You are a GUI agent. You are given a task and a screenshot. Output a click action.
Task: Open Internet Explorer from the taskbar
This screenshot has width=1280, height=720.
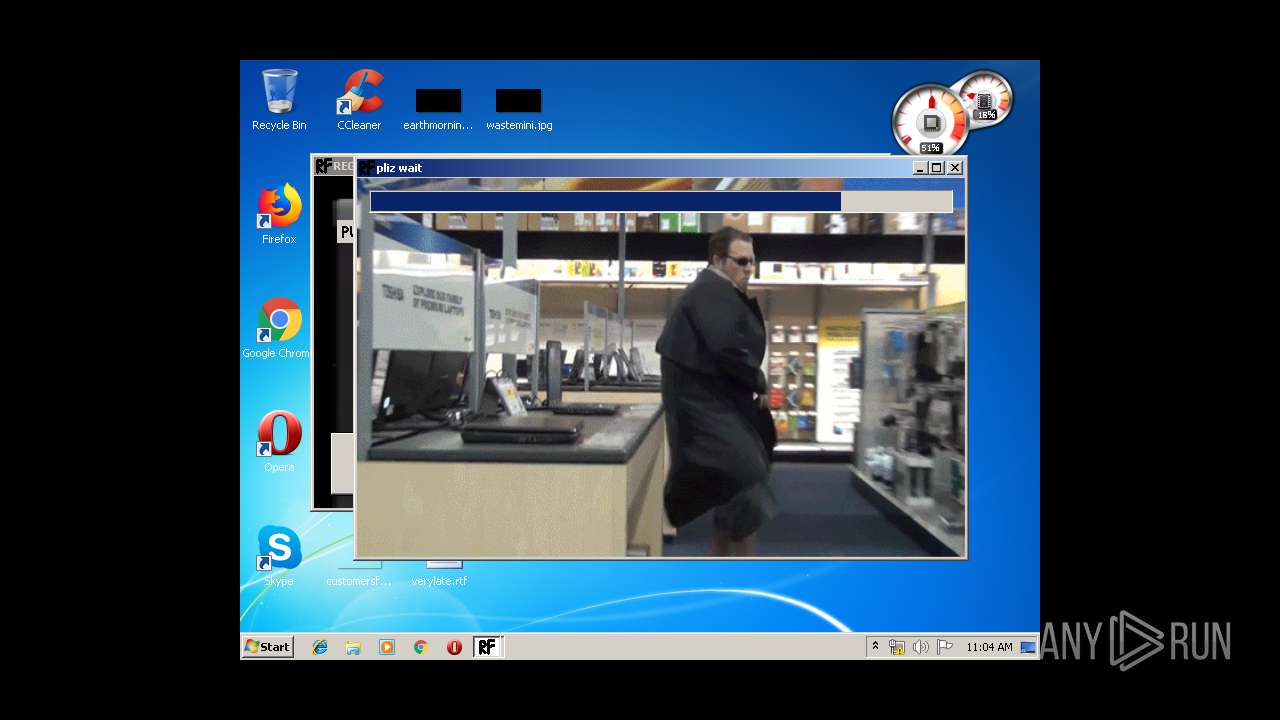tap(320, 647)
